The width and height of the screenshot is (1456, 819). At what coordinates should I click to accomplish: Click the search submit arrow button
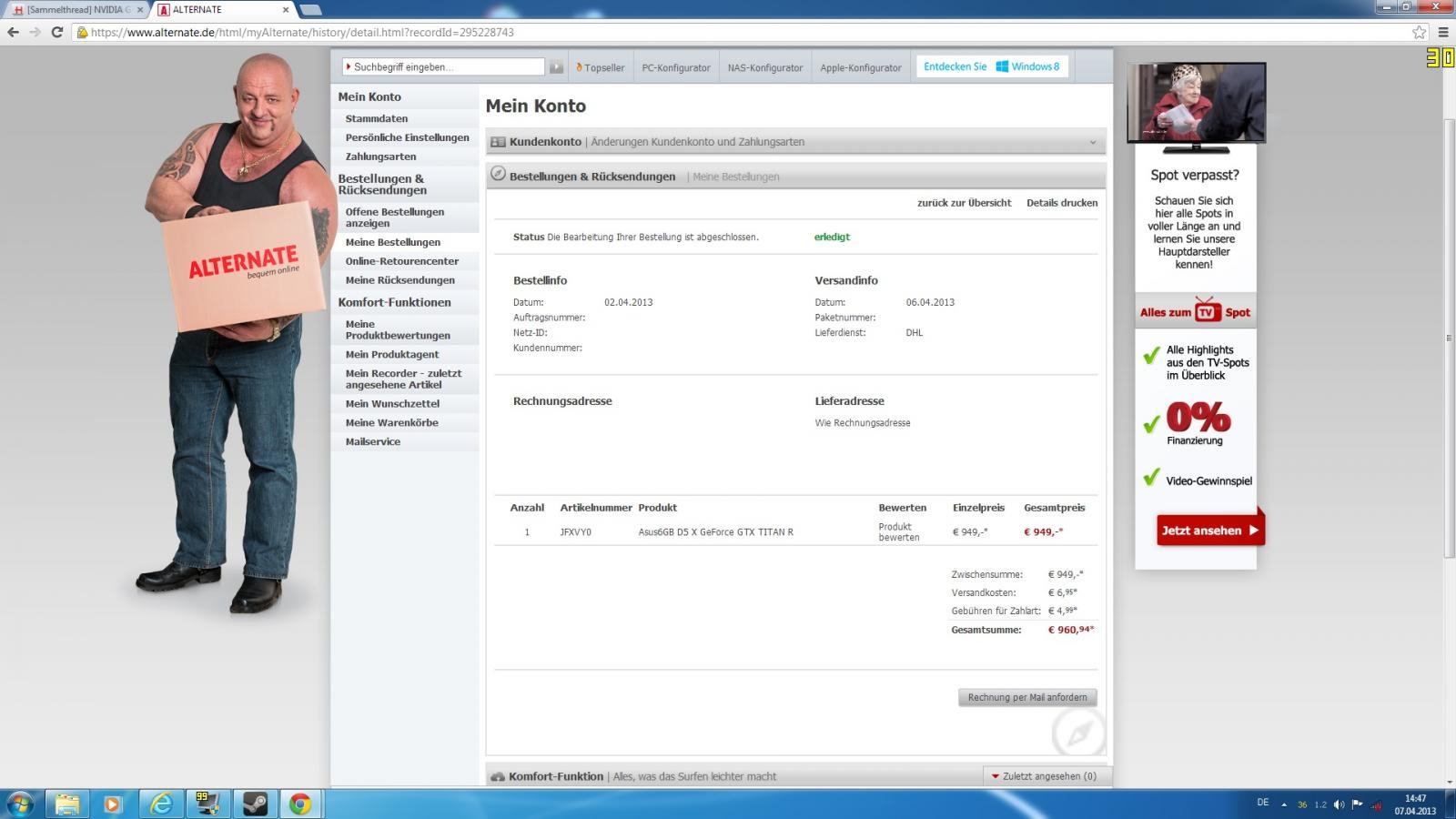pos(556,66)
